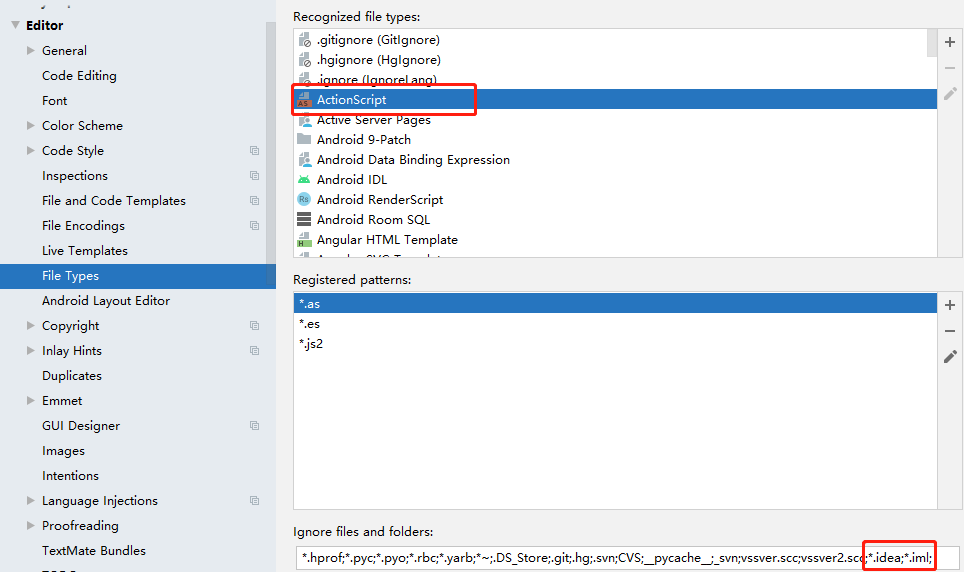Select File Types in settings tree
Screen dimensions: 964x572
(138, 276)
